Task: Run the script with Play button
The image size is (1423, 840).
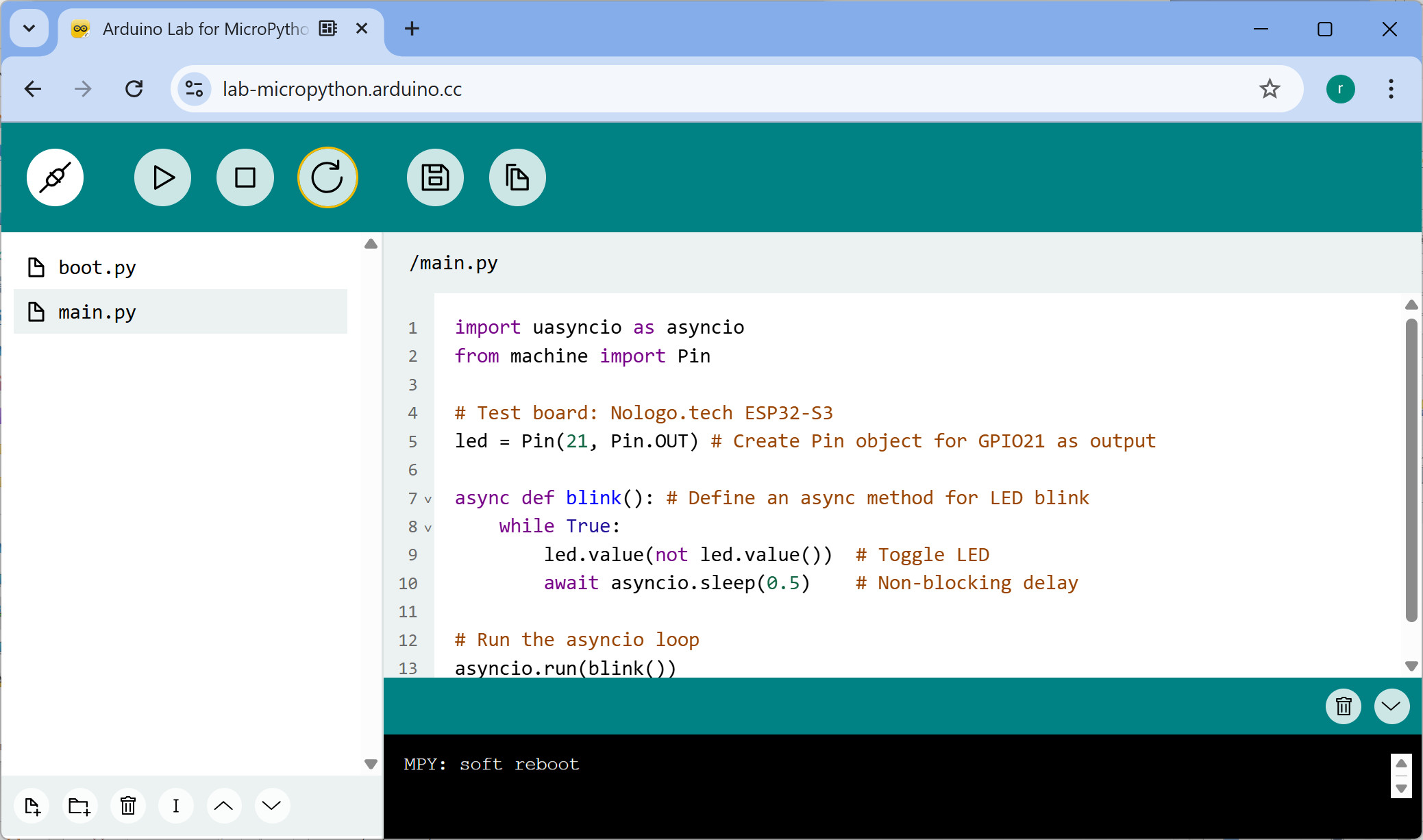Action: pyautogui.click(x=163, y=177)
